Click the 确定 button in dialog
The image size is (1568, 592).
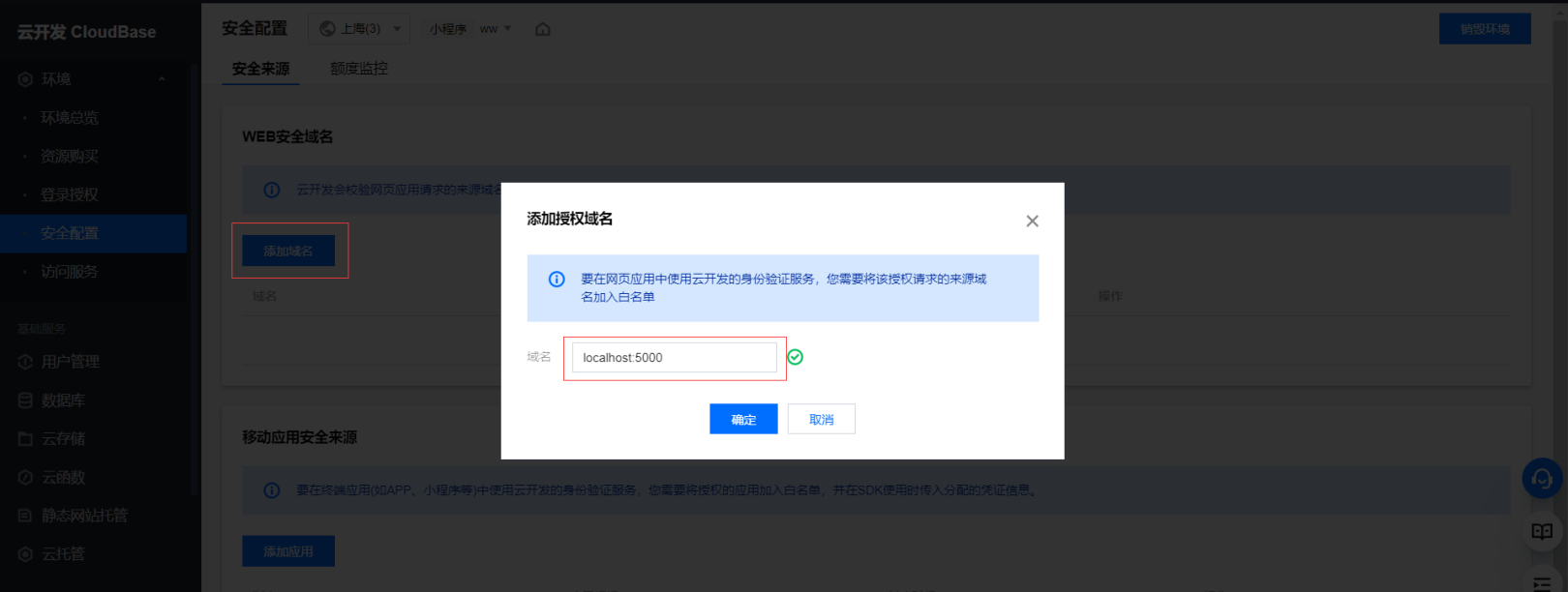pyautogui.click(x=743, y=419)
